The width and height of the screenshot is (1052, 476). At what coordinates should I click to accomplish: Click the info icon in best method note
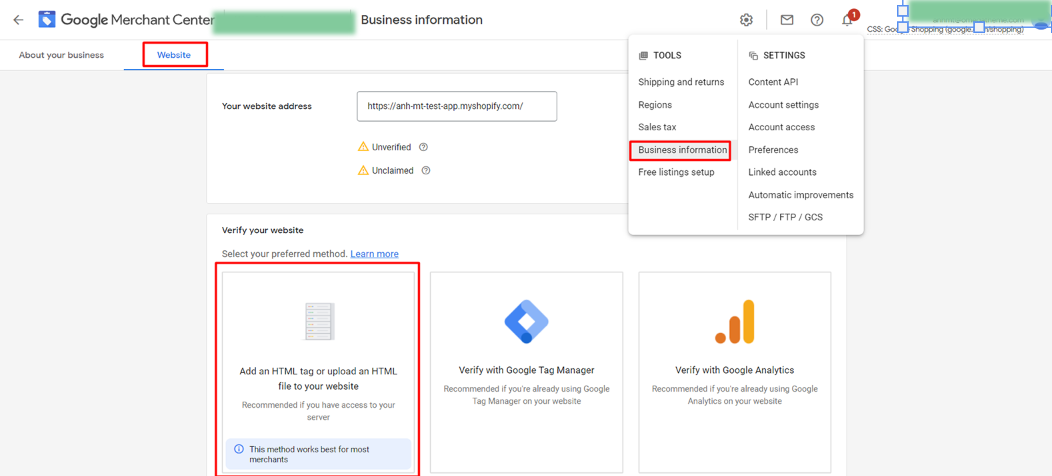point(239,449)
